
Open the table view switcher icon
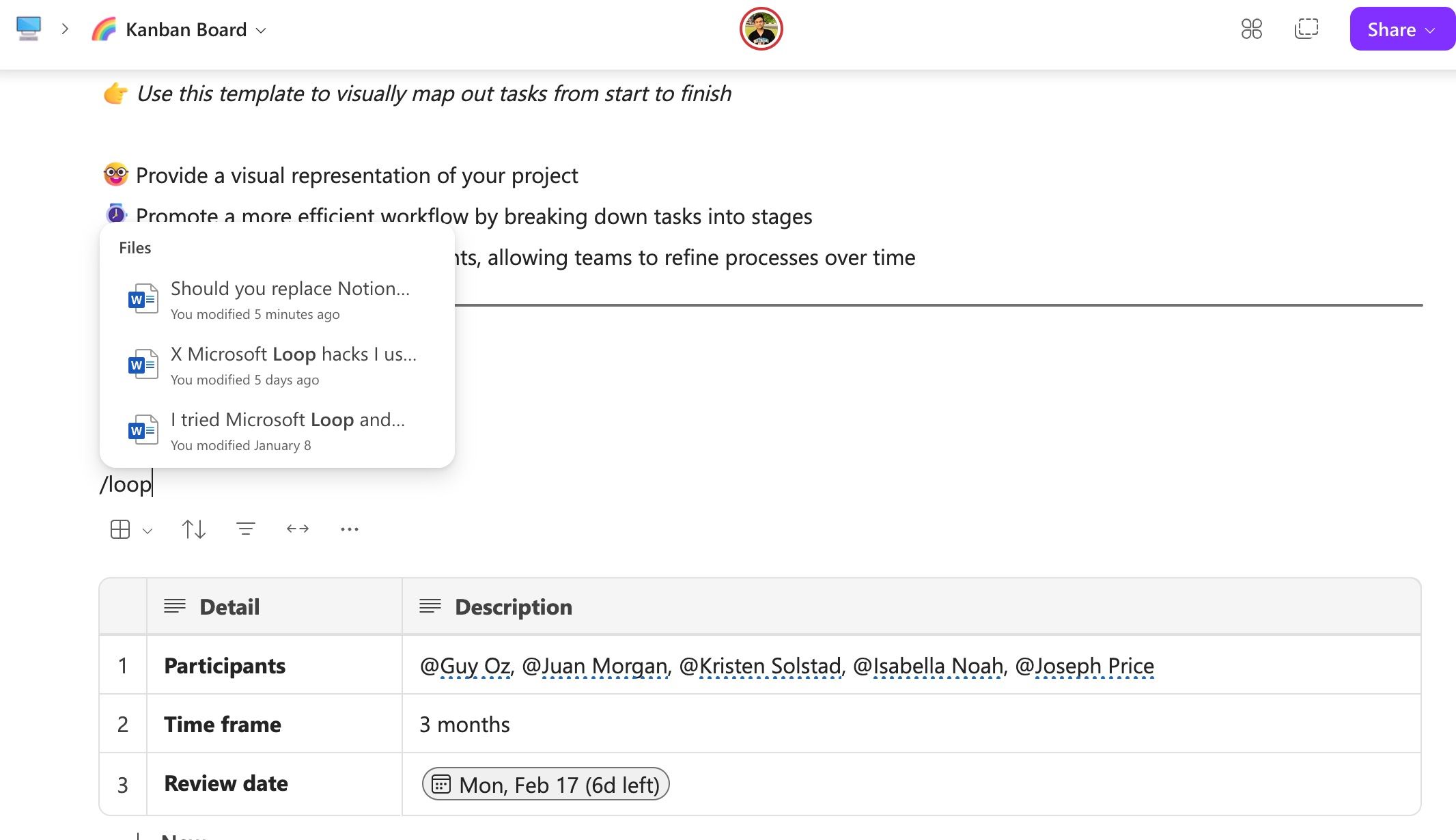click(120, 529)
